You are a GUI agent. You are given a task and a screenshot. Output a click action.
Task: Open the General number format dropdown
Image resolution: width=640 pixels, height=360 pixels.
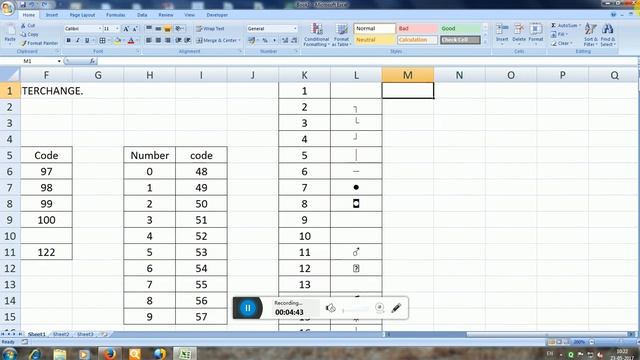tap(295, 29)
